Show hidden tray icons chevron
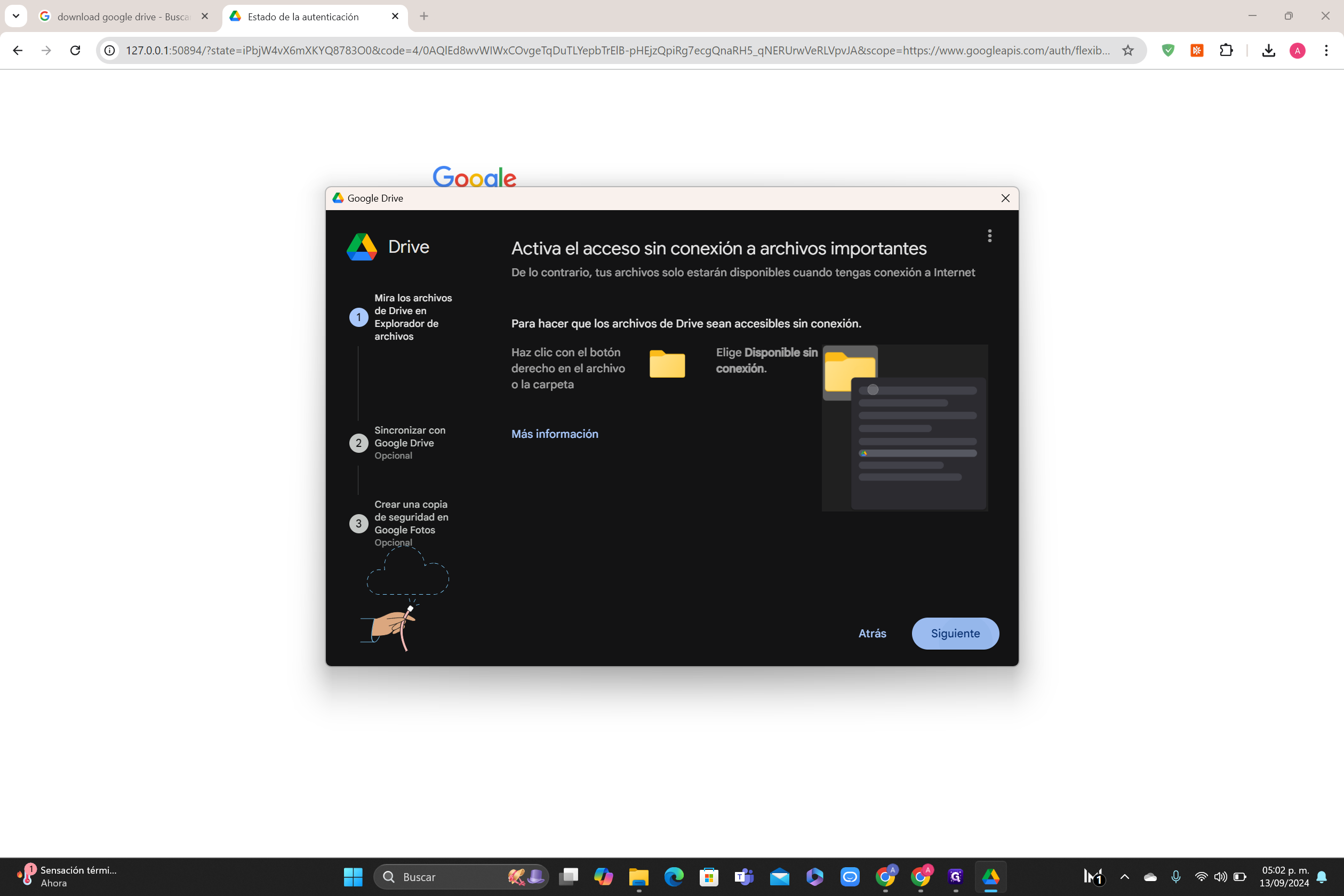 (1125, 877)
